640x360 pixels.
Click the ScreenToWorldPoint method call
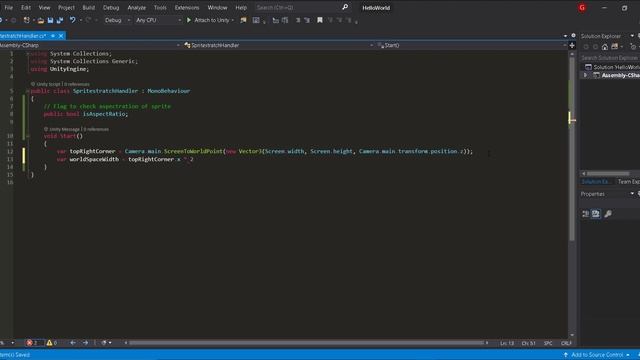(x=193, y=151)
